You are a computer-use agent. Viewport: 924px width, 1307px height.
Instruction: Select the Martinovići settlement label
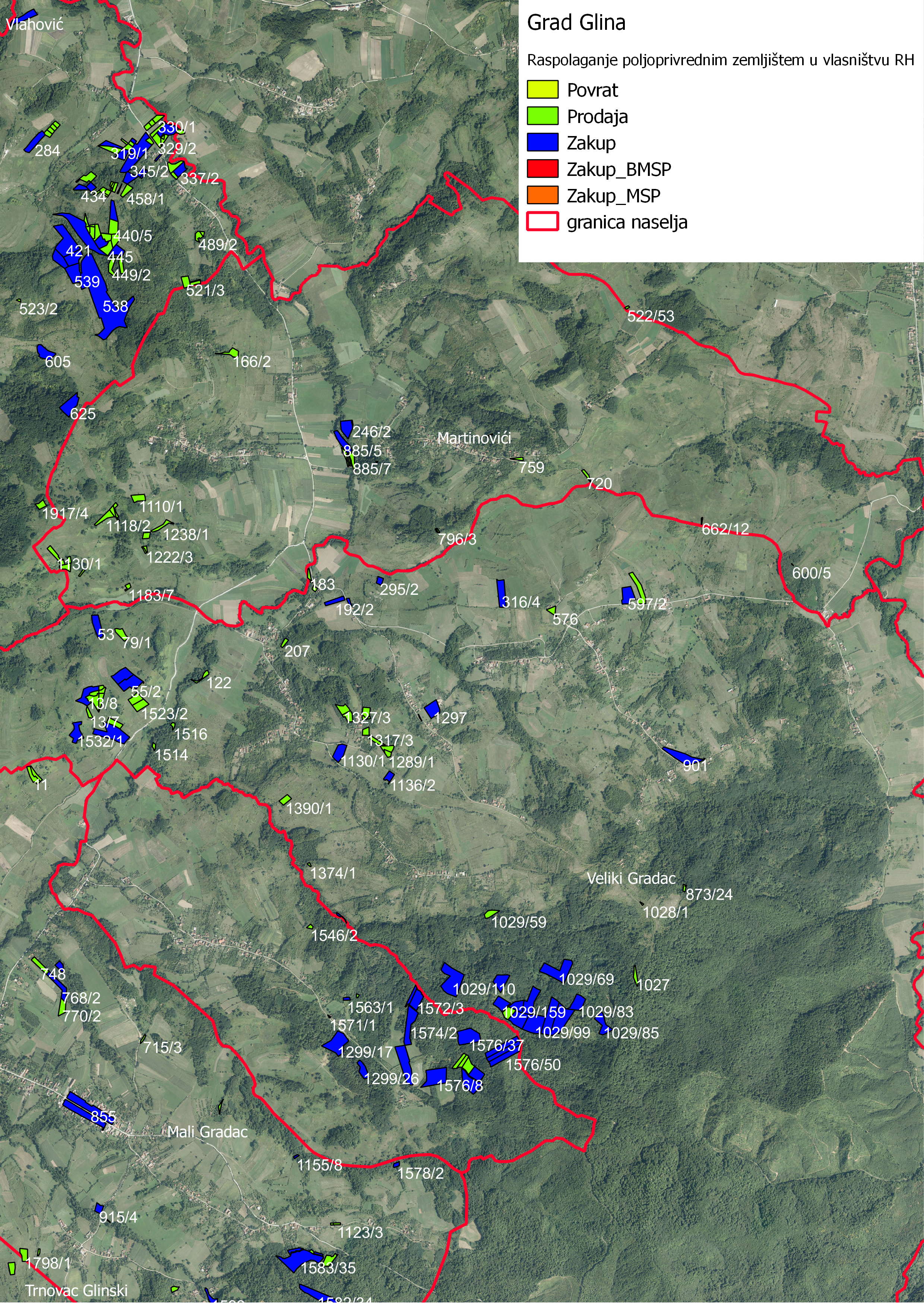click(474, 438)
